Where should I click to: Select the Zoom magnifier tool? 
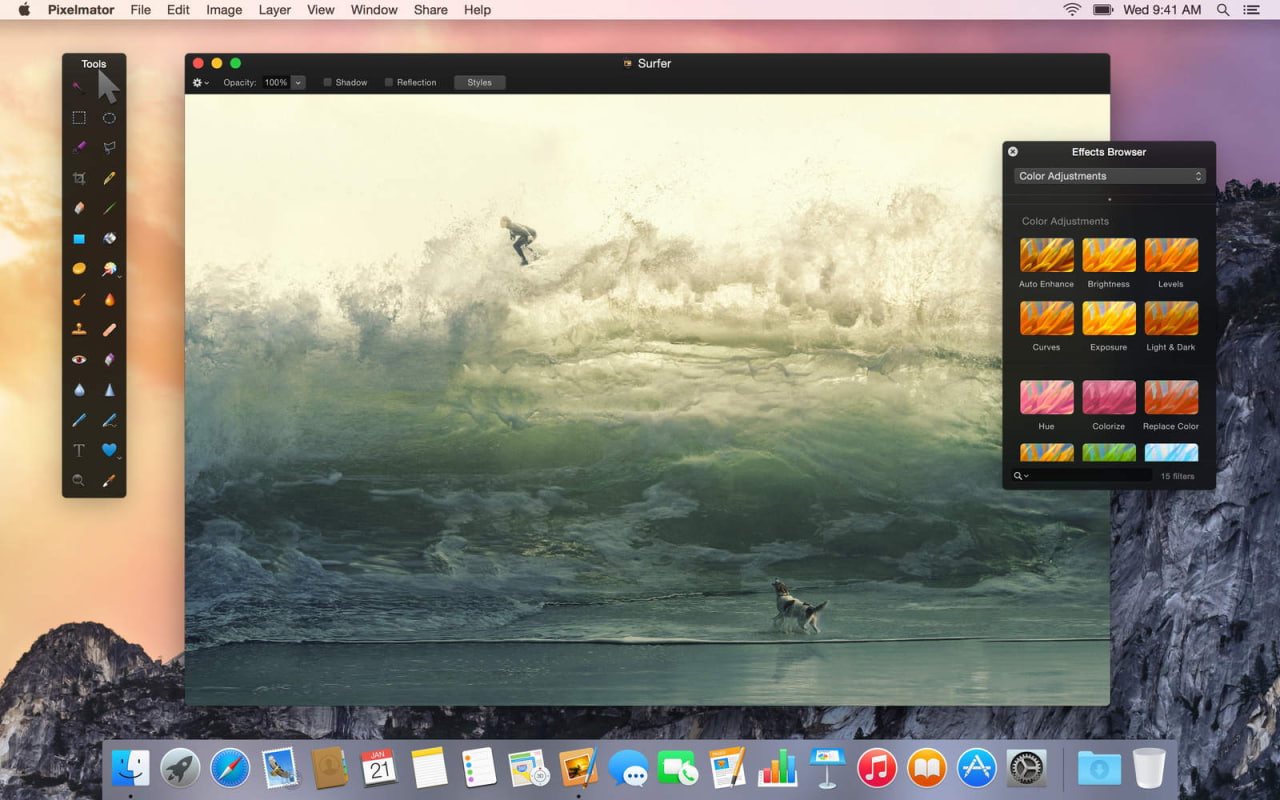[78, 480]
